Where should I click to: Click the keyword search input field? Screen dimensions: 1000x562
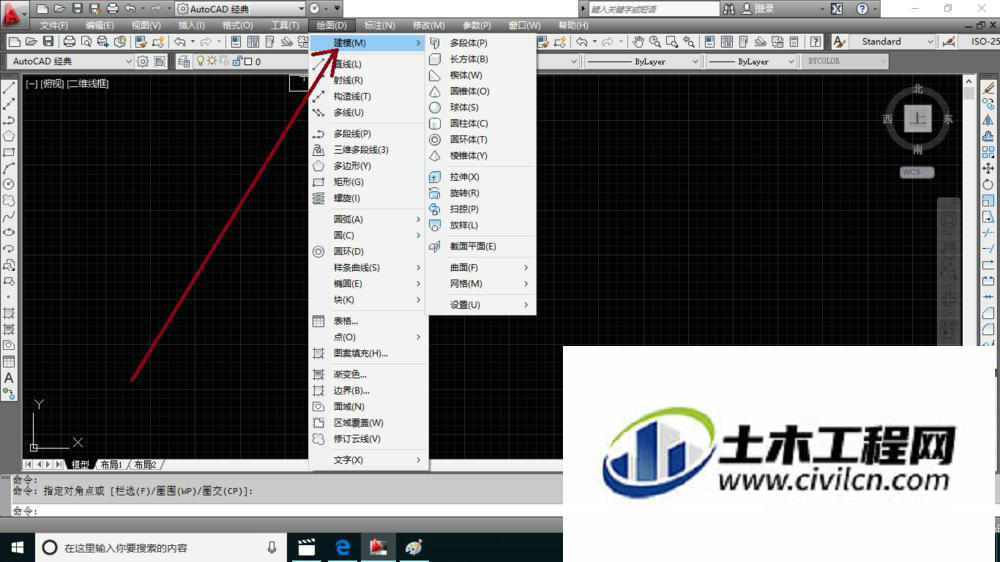click(652, 9)
